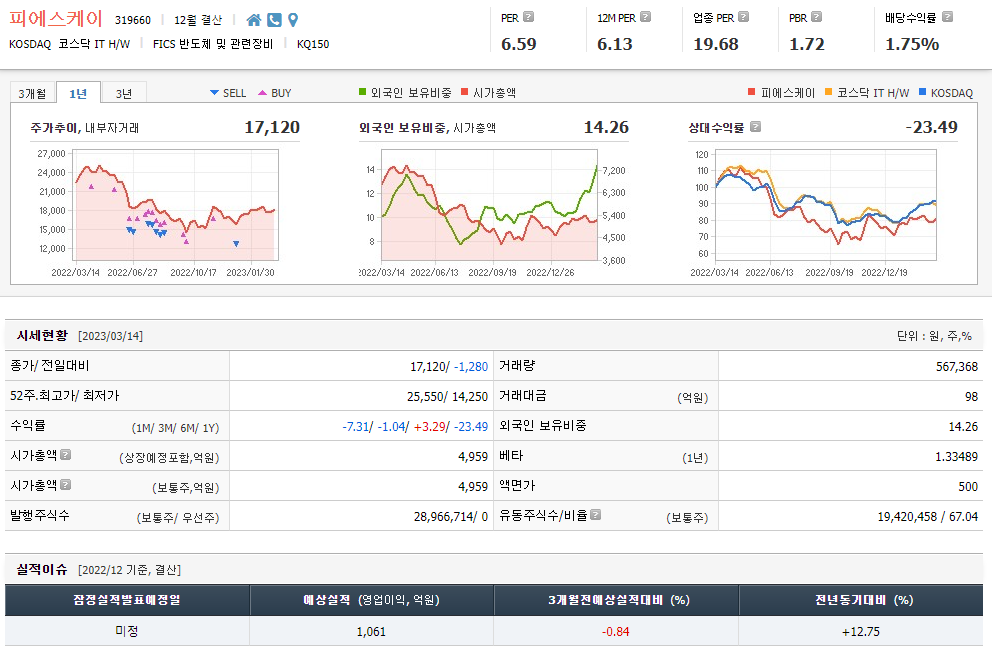Click help icon beside 시가총액 보통주 row
This screenshot has width=992, height=655.
[65, 485]
